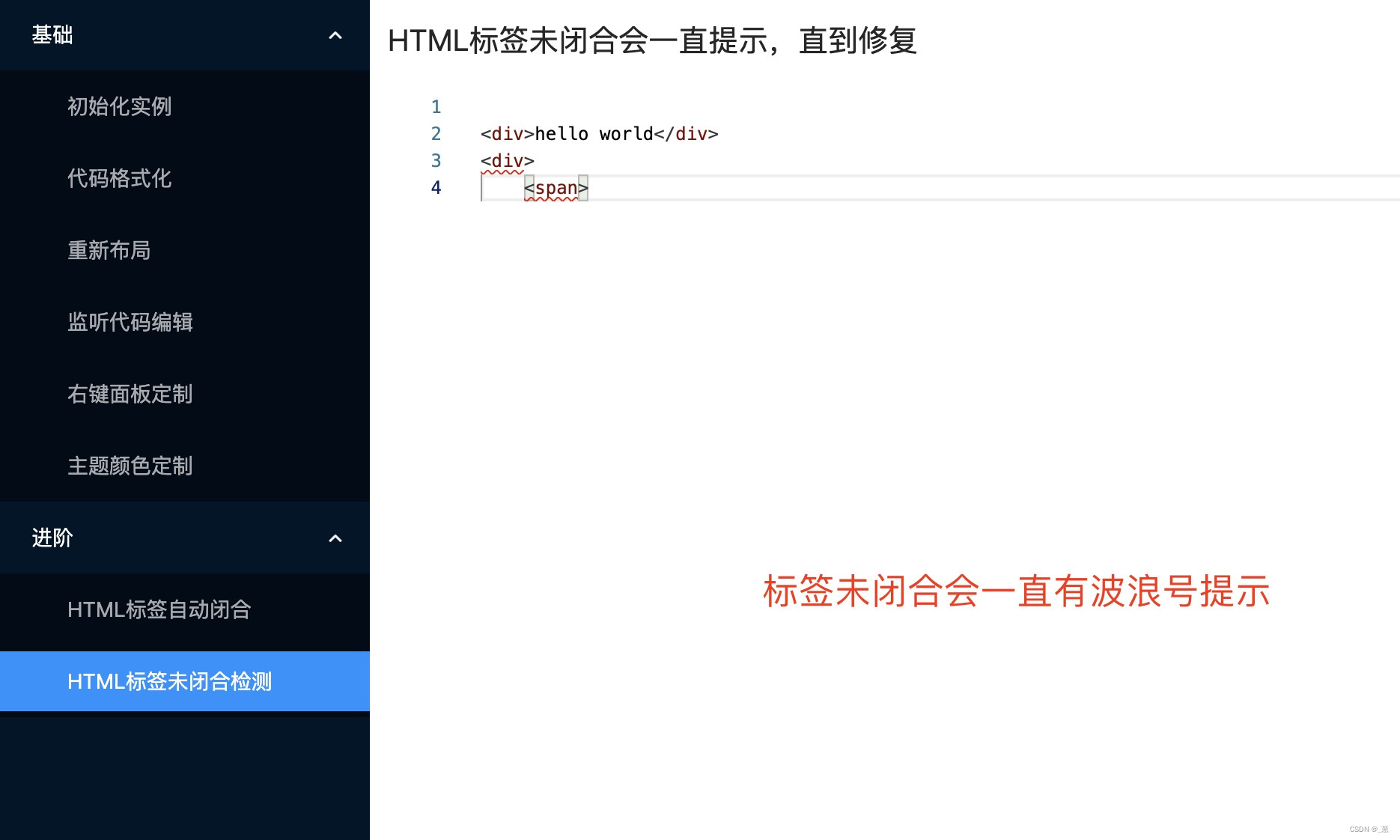1400x840 pixels.
Task: Select 重新布局 in the sidebar
Action: tap(185, 250)
